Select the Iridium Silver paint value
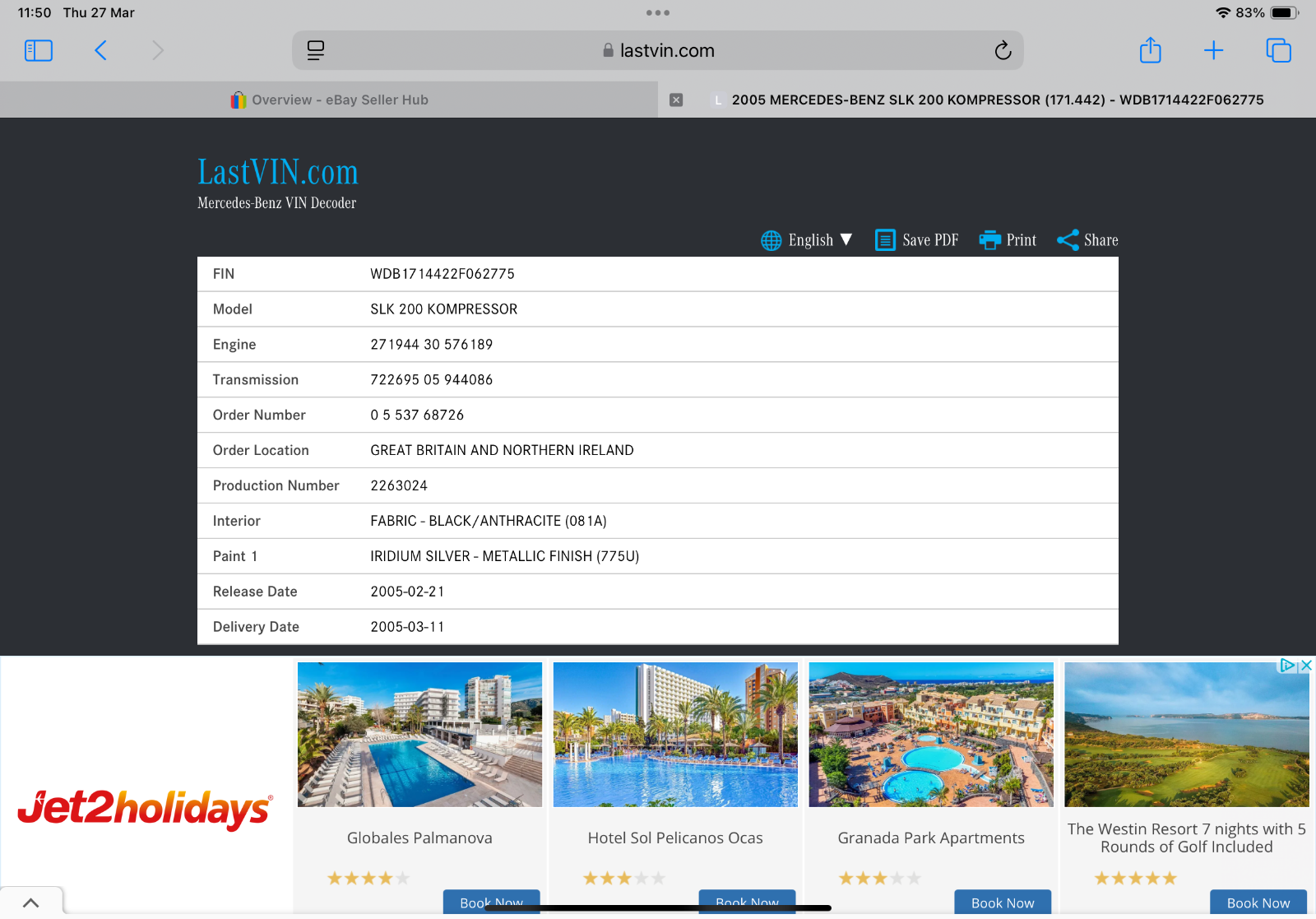The height and width of the screenshot is (919, 1316). (x=505, y=557)
